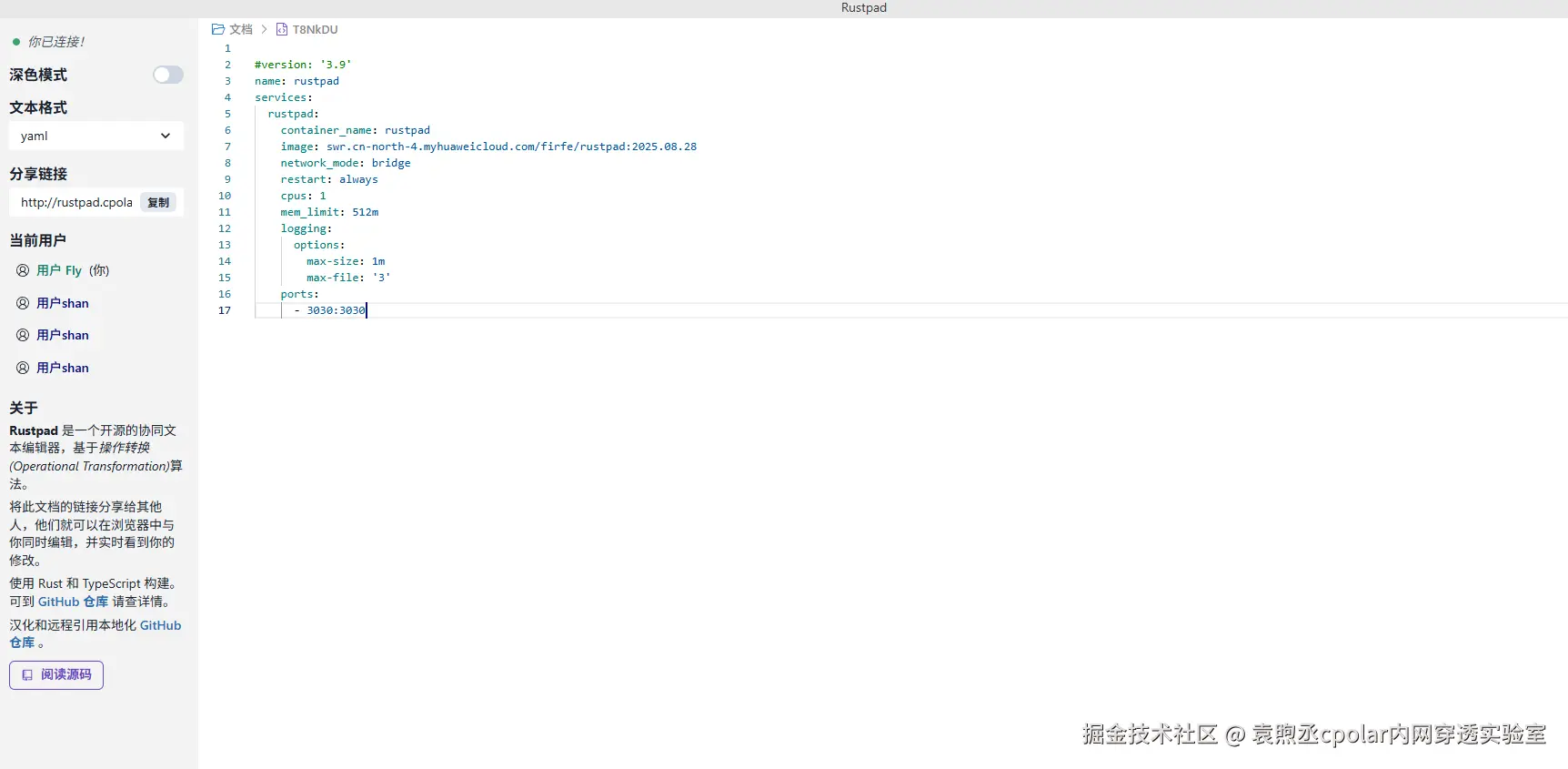
Task: Select the 文档 breadcrumb item
Action: point(241,29)
